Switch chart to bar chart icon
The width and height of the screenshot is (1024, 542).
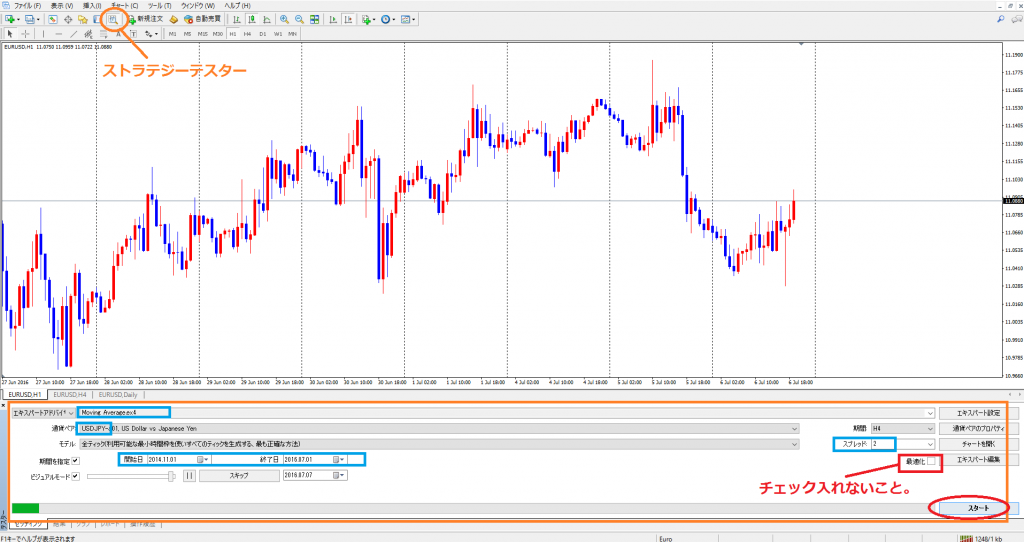pos(236,20)
